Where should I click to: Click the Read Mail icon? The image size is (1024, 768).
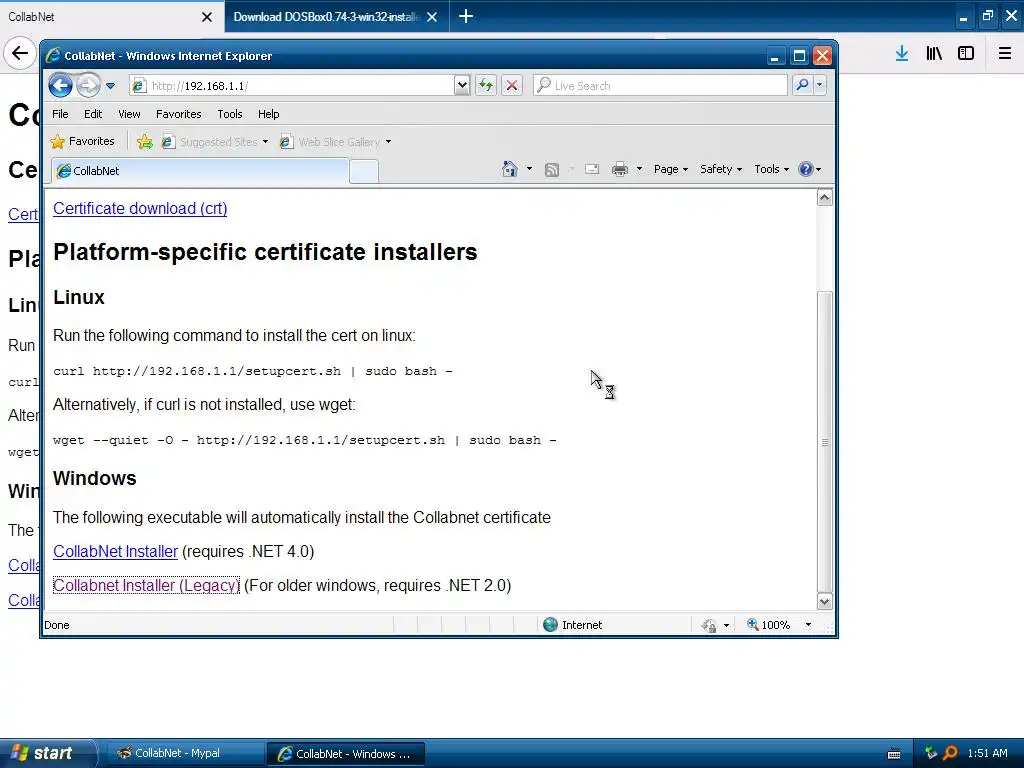(592, 170)
